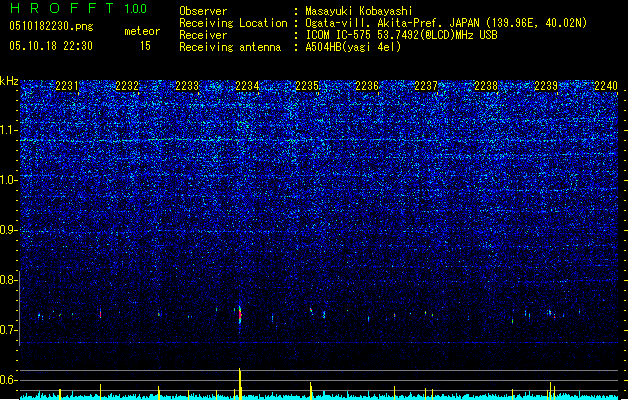The image size is (629, 400).
Task: Click the 0.9 frequency axis label
Action: coord(8,230)
